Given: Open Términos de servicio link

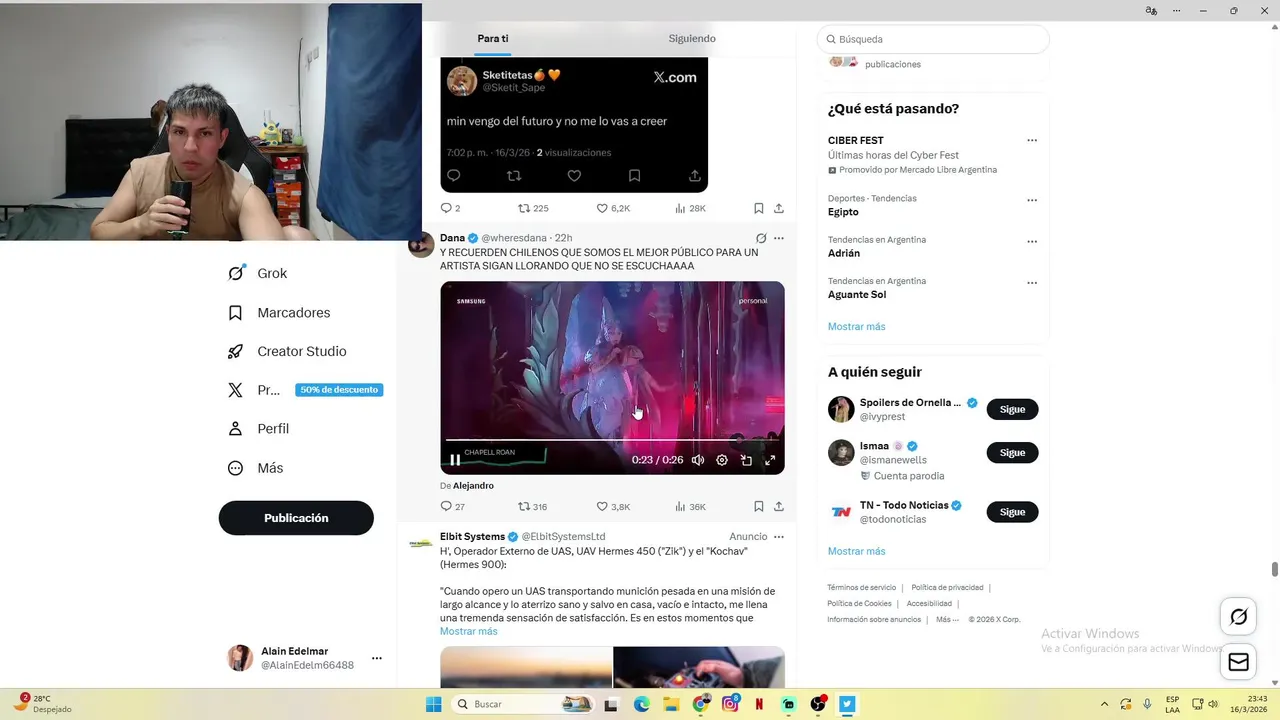Looking at the screenshot, I should [x=861, y=588].
